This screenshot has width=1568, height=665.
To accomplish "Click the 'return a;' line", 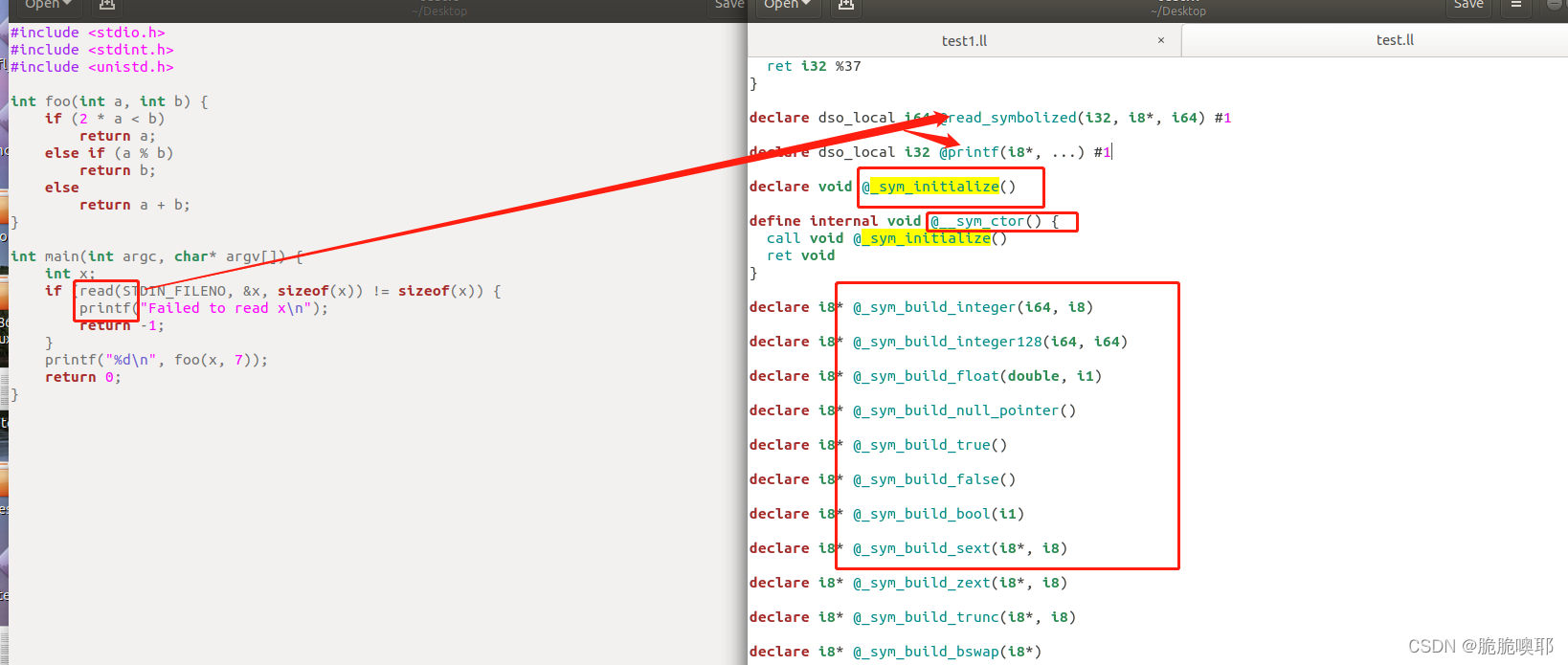I will click(x=117, y=136).
